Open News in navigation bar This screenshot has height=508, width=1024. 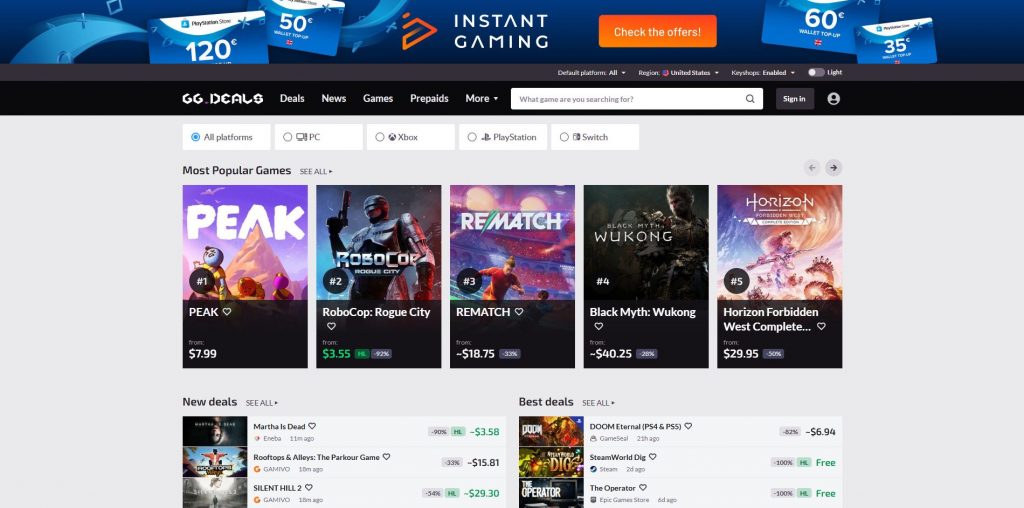[x=334, y=99]
